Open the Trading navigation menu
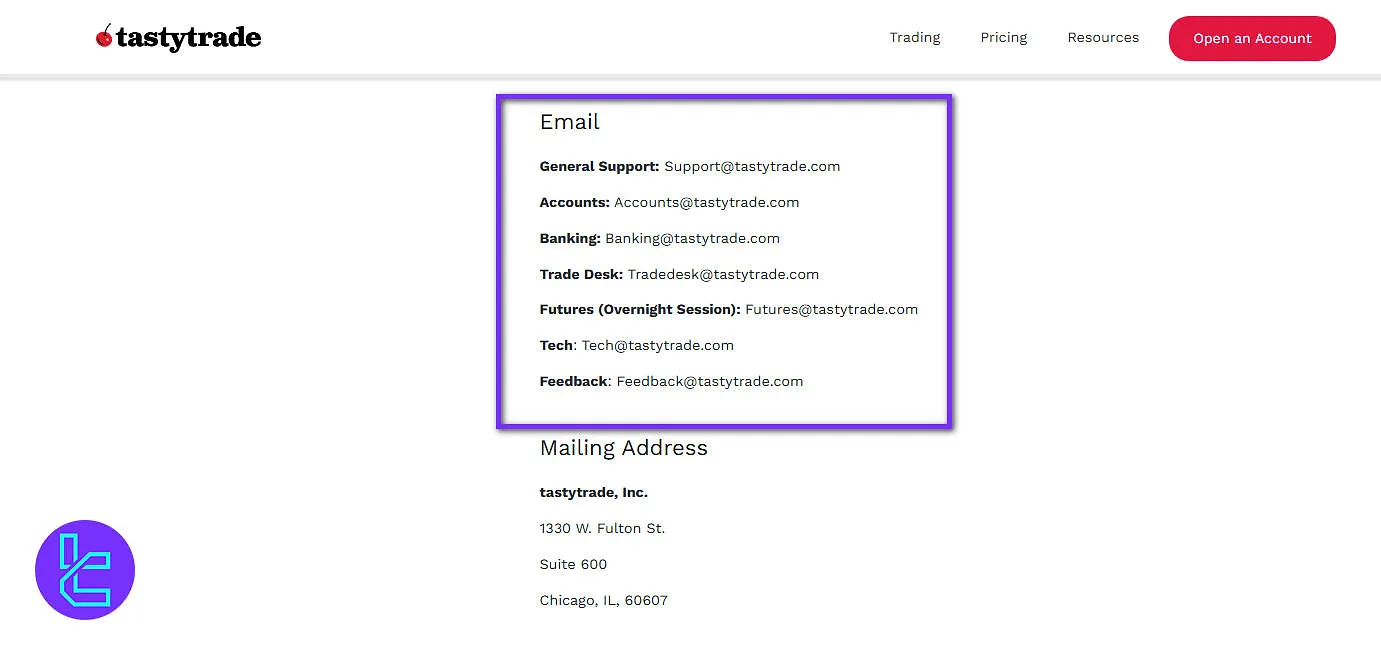The image size is (1381, 655). tap(914, 38)
